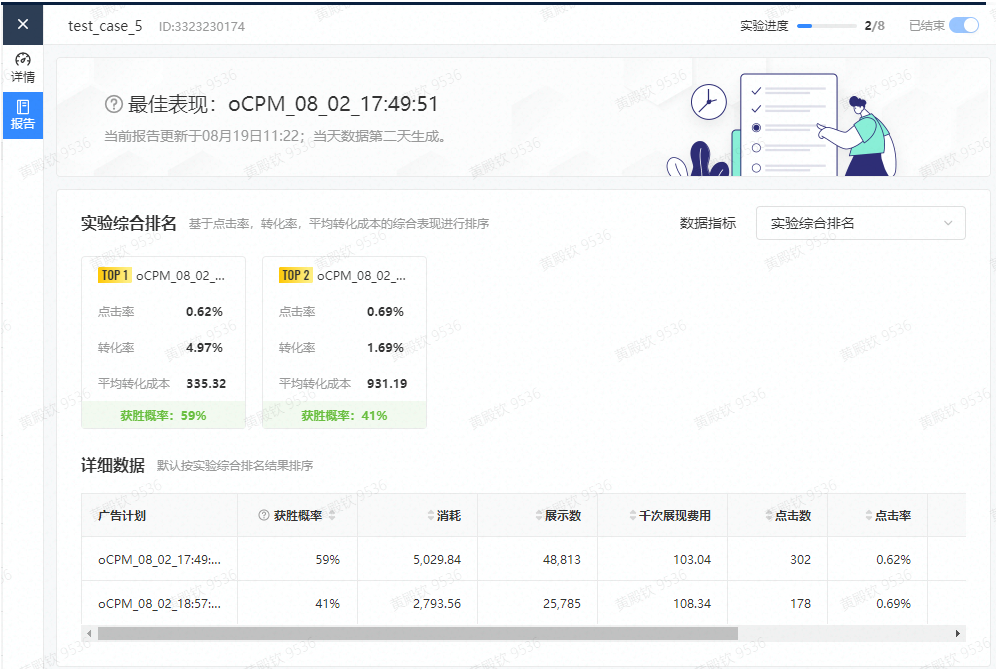Click the TOP 1 badge
The height and width of the screenshot is (669, 996).
pos(114,275)
